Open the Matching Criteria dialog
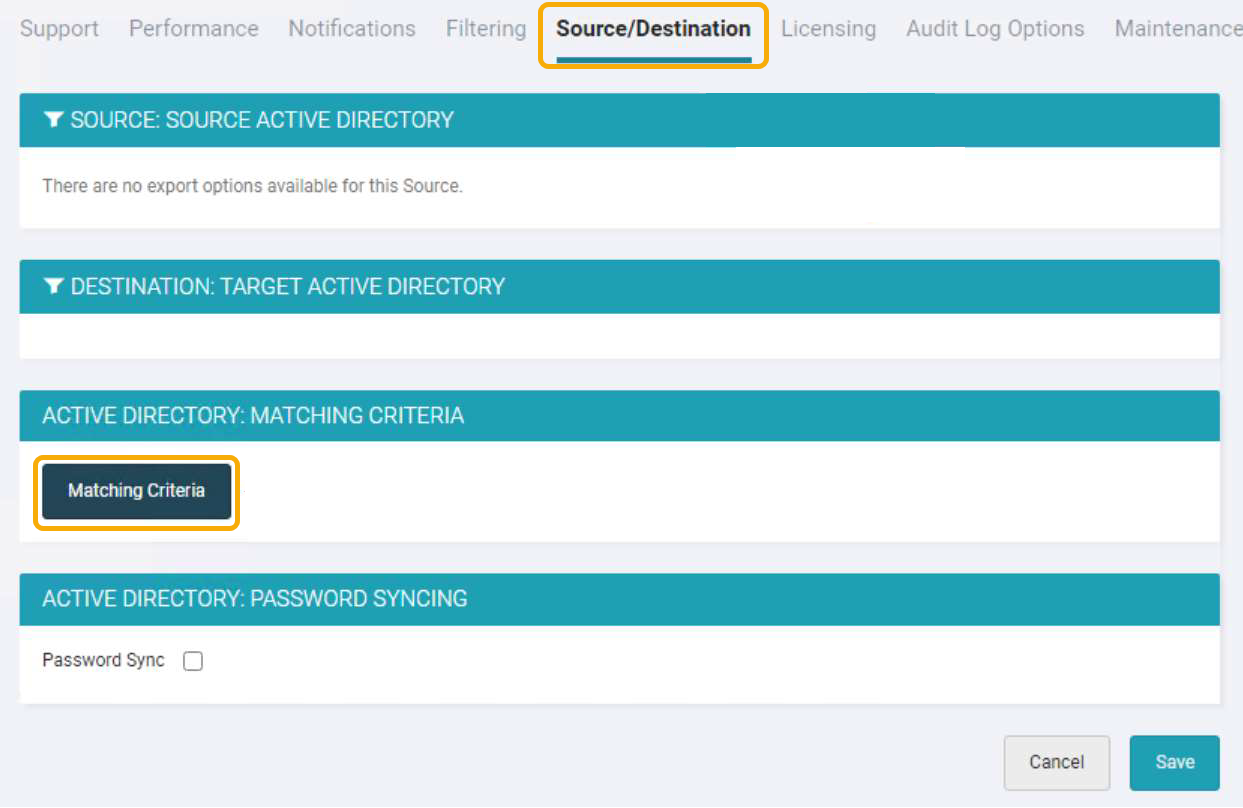The height and width of the screenshot is (808, 1243). tap(136, 491)
